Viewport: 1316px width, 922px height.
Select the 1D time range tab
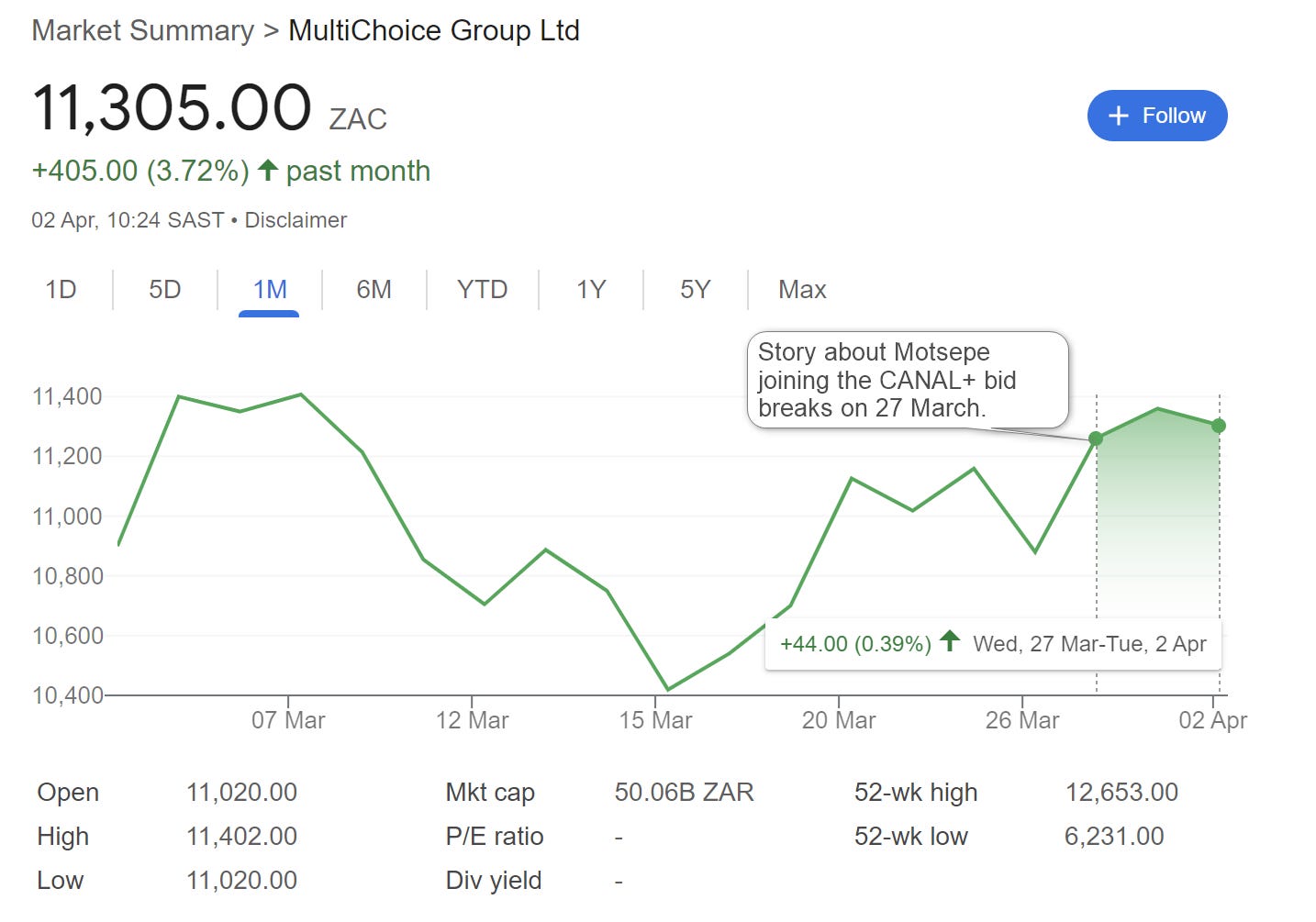coord(61,290)
